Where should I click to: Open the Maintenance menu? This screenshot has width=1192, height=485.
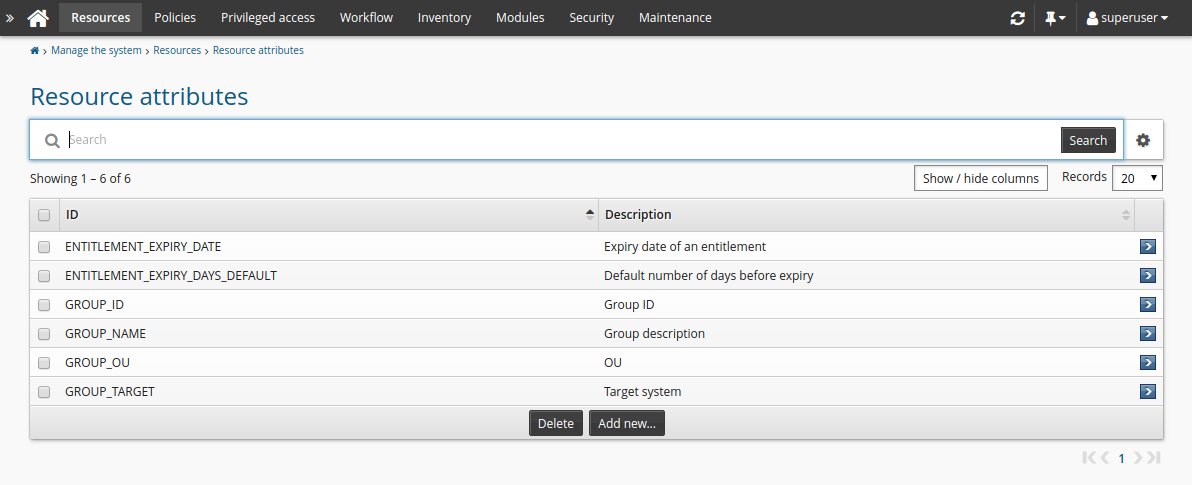coord(675,17)
